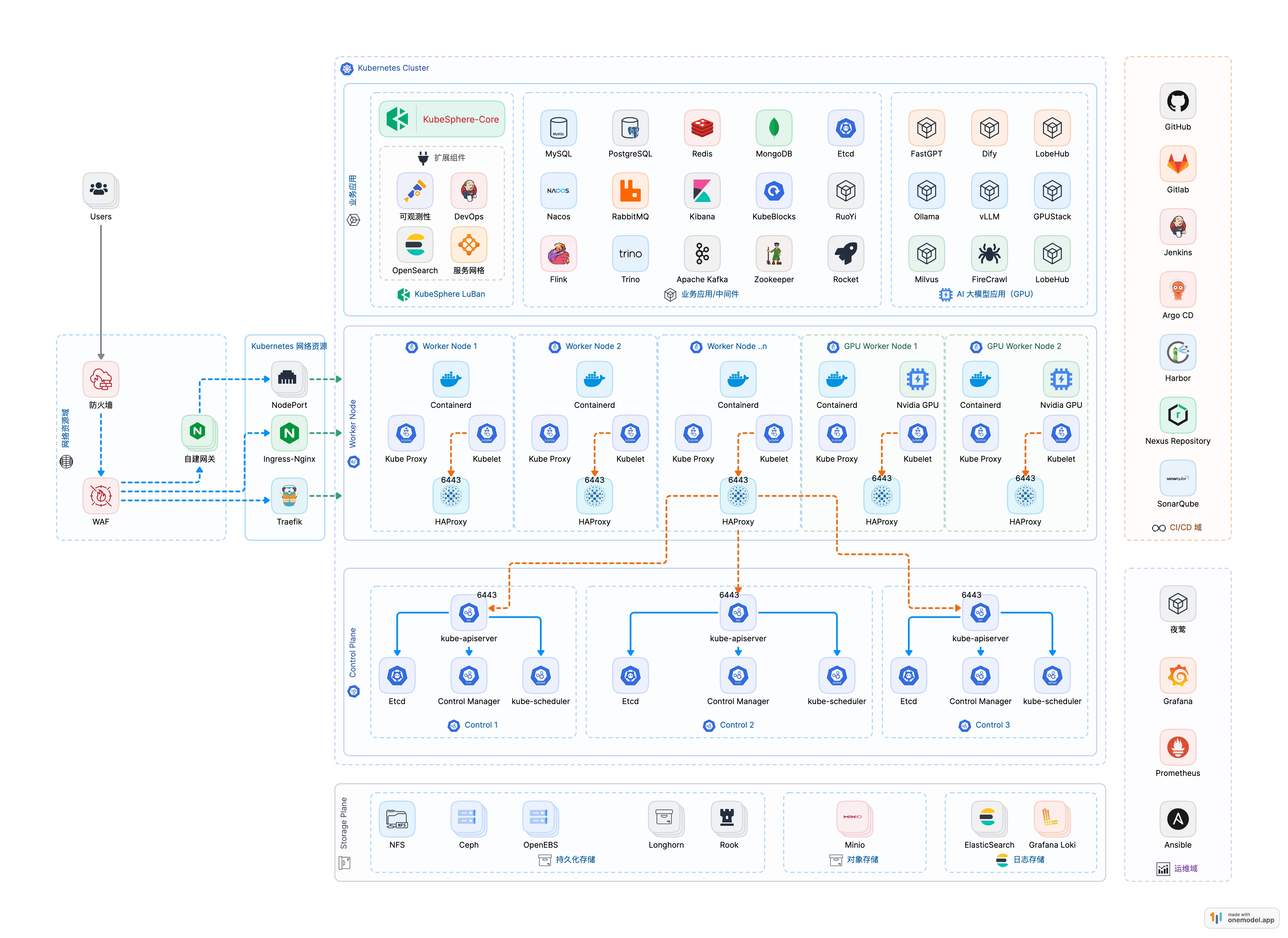Open the onemodel.app badge link
Screen dimensions: 1288x938
coord(1242,918)
